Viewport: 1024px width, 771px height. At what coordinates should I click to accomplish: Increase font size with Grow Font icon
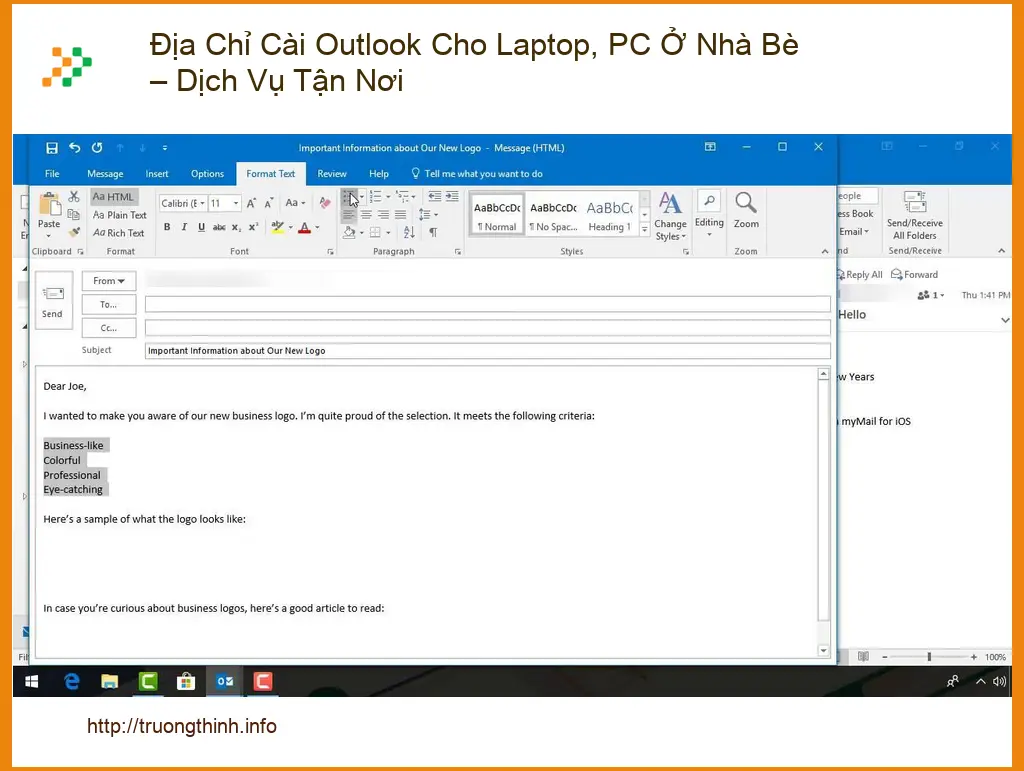coord(251,203)
